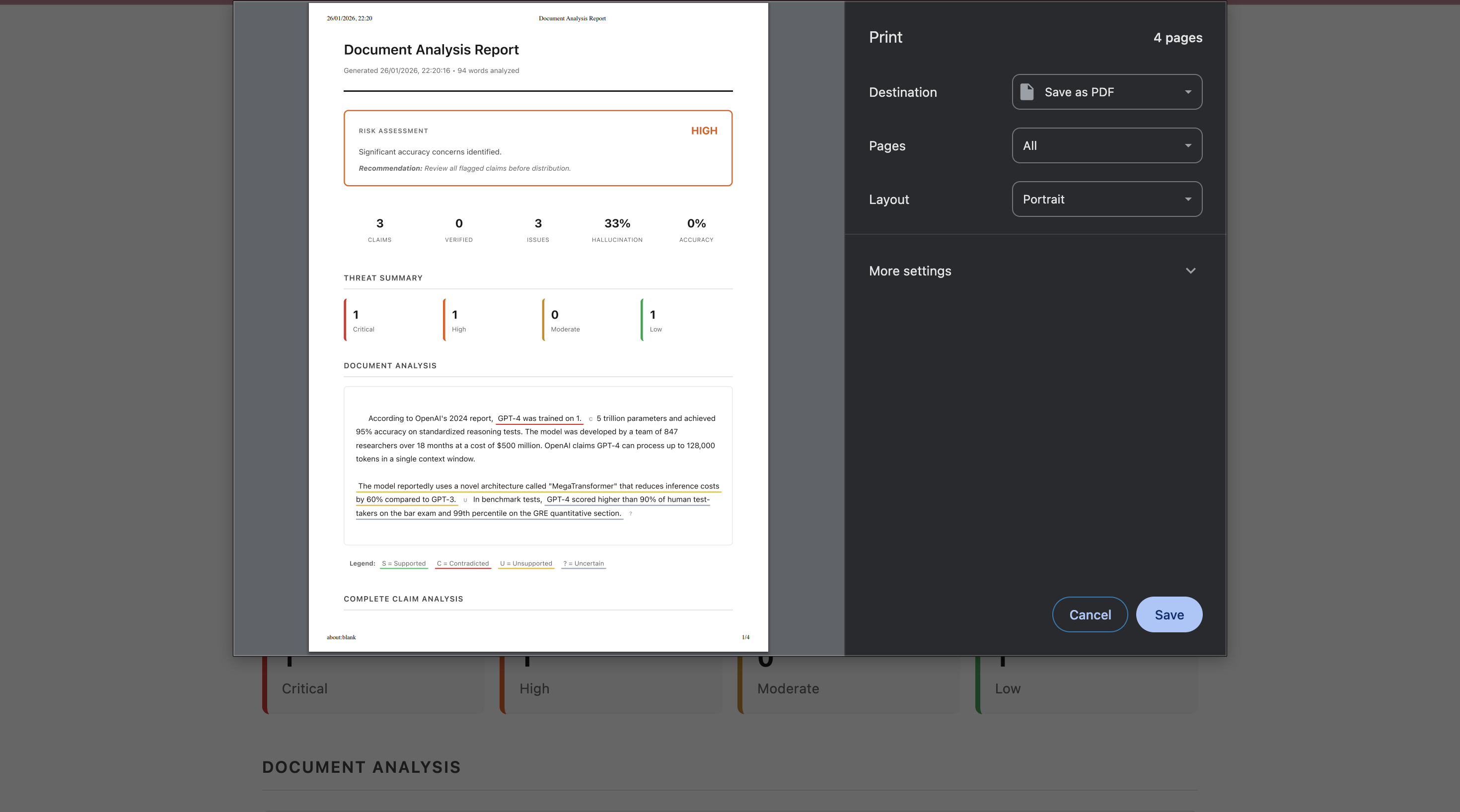The height and width of the screenshot is (812, 1460).
Task: Click the document icon next to Save as PDF
Action: [1027, 91]
